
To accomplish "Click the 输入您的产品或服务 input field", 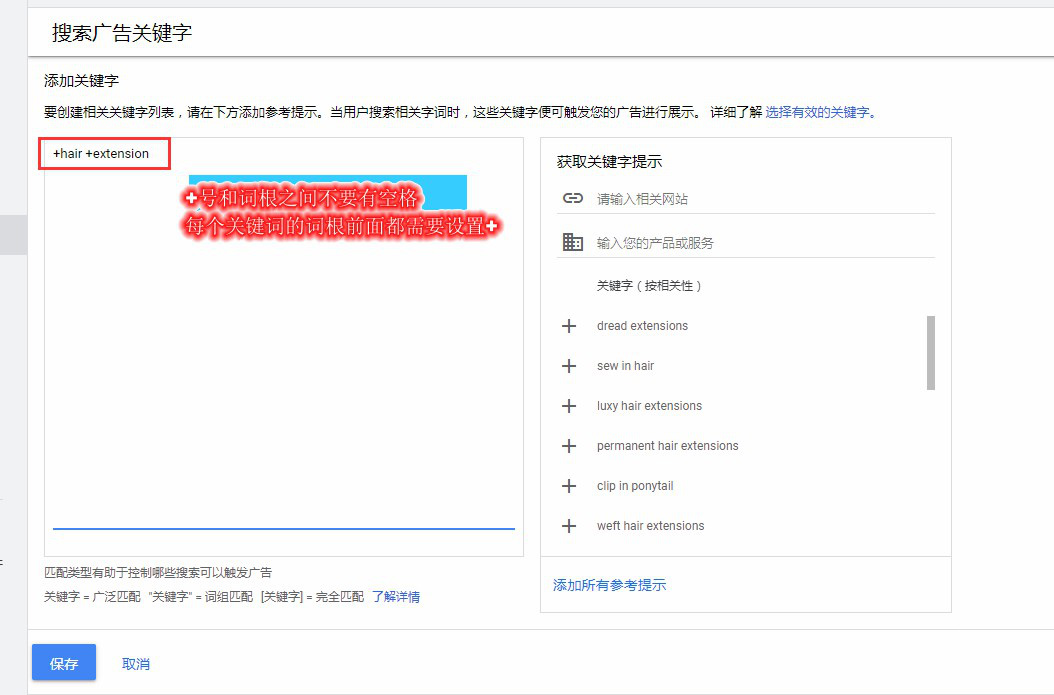I will (x=760, y=243).
